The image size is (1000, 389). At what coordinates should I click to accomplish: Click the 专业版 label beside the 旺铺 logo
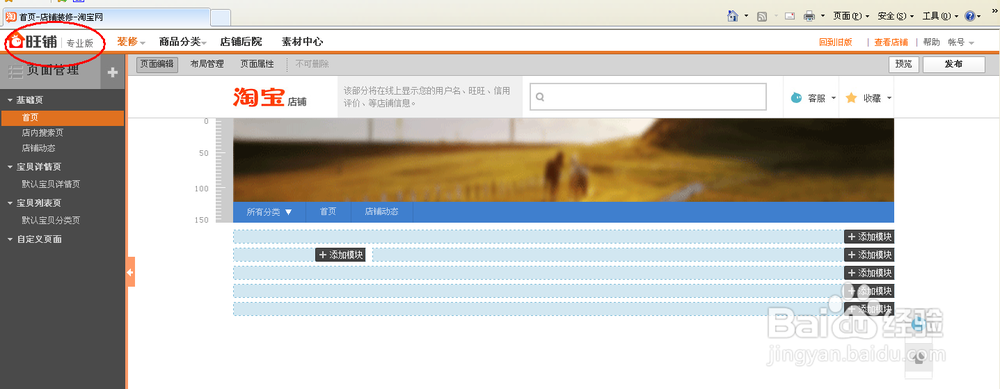[x=80, y=43]
